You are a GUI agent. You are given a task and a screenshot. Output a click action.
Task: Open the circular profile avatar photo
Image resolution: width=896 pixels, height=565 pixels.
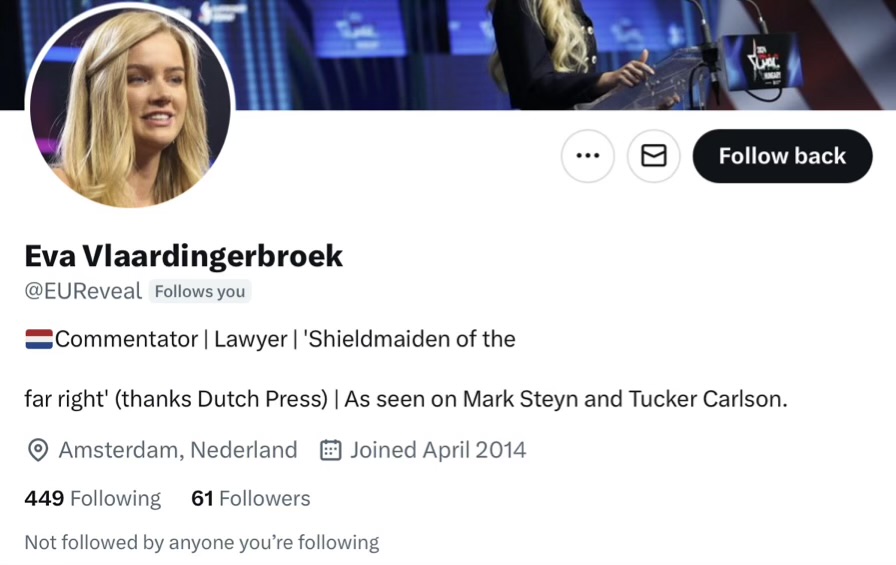(x=130, y=106)
